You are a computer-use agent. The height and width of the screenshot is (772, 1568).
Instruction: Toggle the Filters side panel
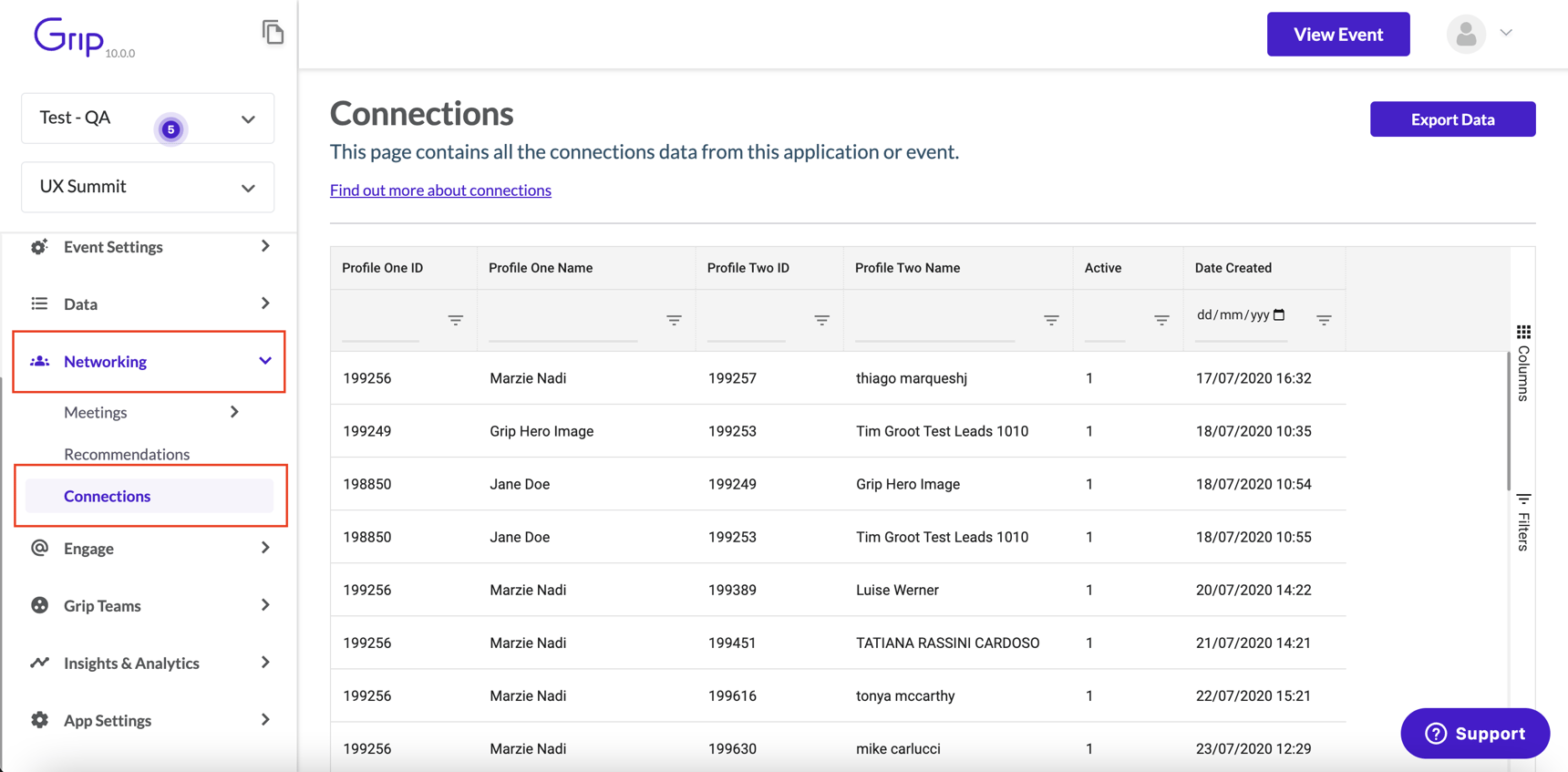(1523, 522)
